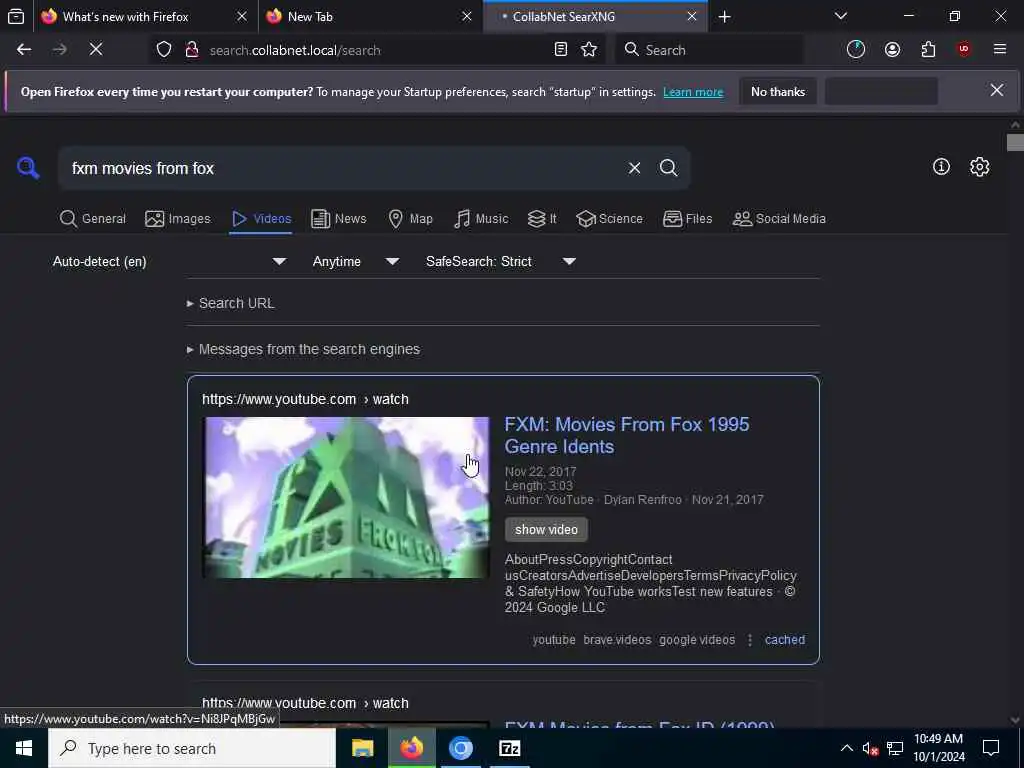Click the show video button
This screenshot has height=768, width=1024.
(x=546, y=530)
